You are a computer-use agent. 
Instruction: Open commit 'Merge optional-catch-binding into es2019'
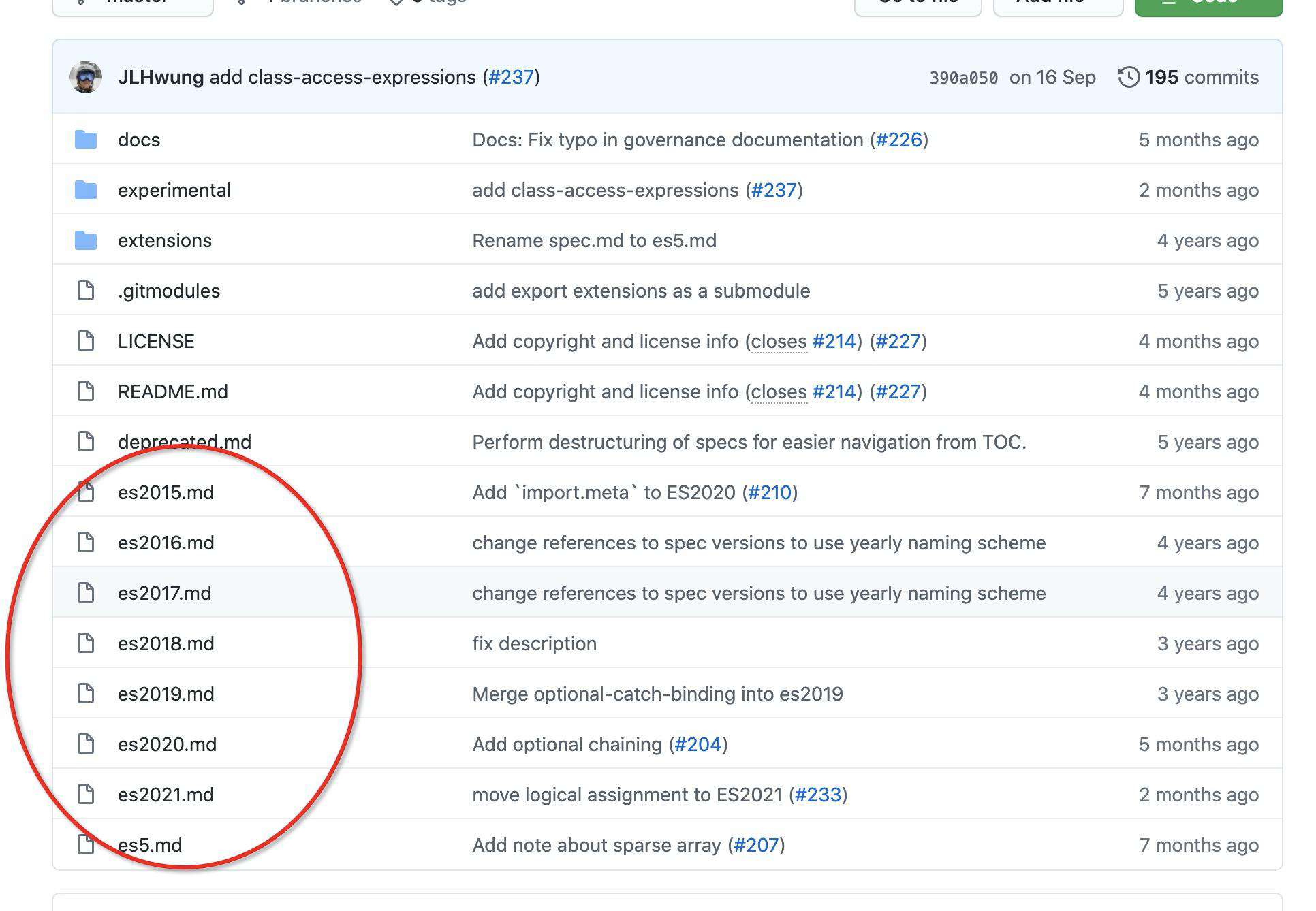(658, 694)
